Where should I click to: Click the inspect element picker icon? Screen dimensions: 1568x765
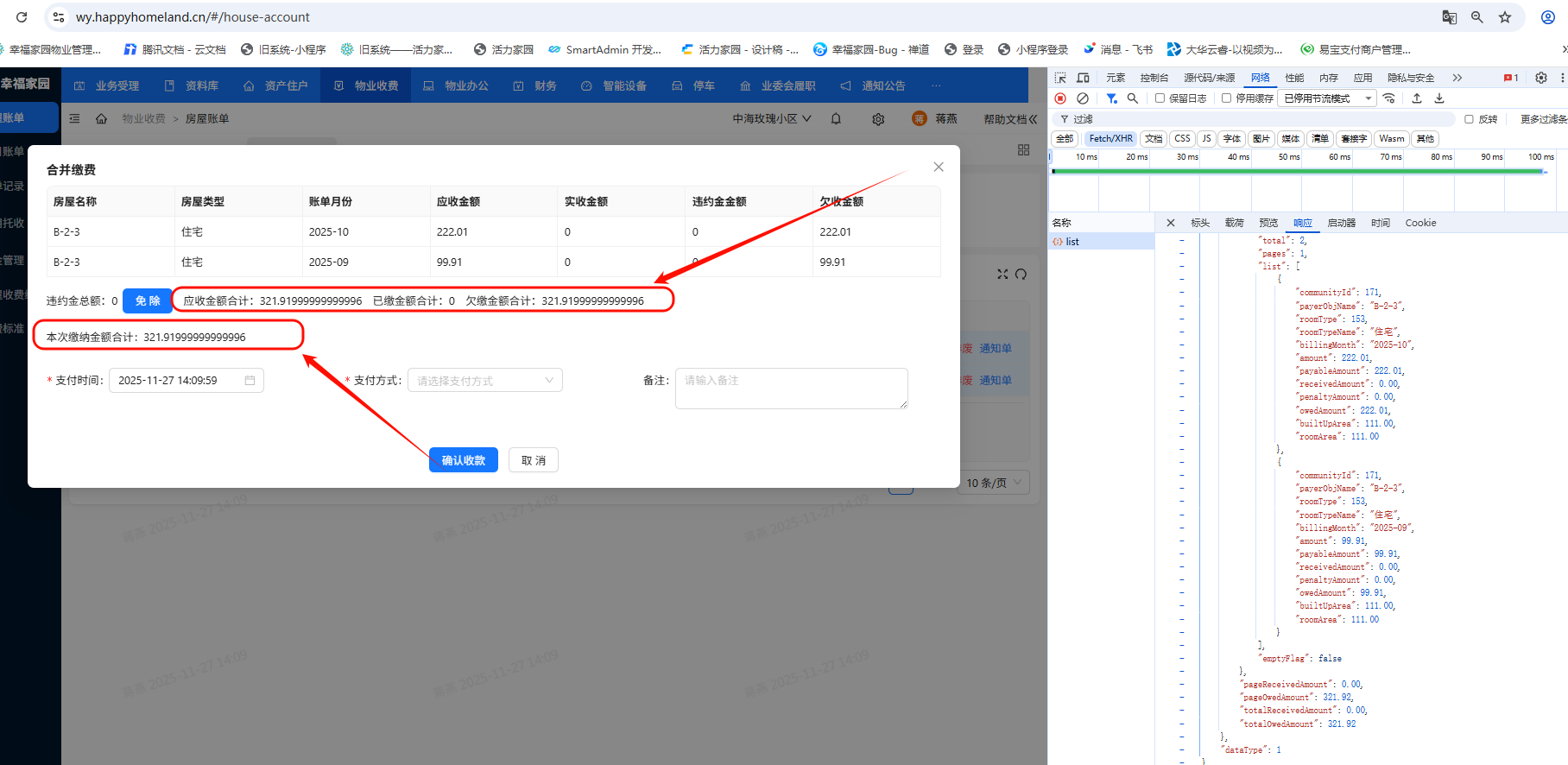point(1060,78)
